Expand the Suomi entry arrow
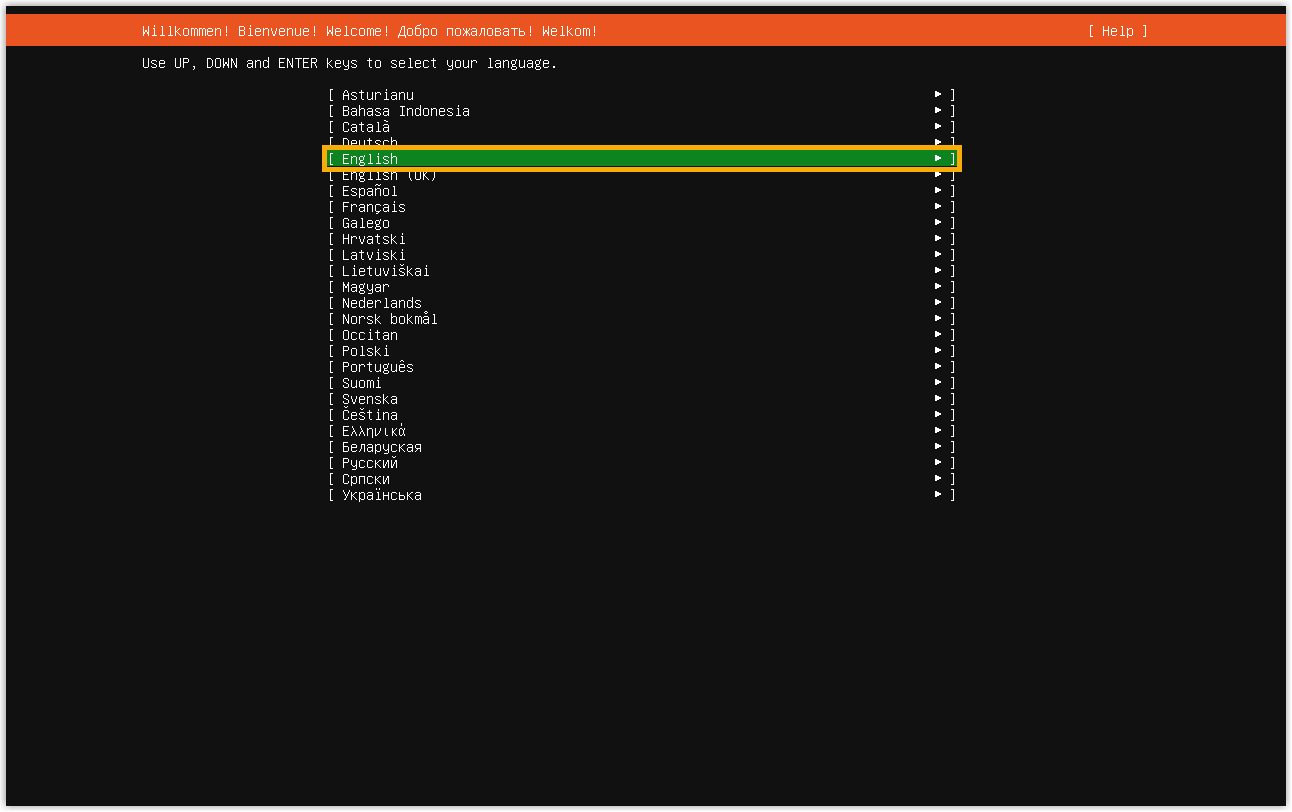The height and width of the screenshot is (812, 1292). [x=938, y=383]
